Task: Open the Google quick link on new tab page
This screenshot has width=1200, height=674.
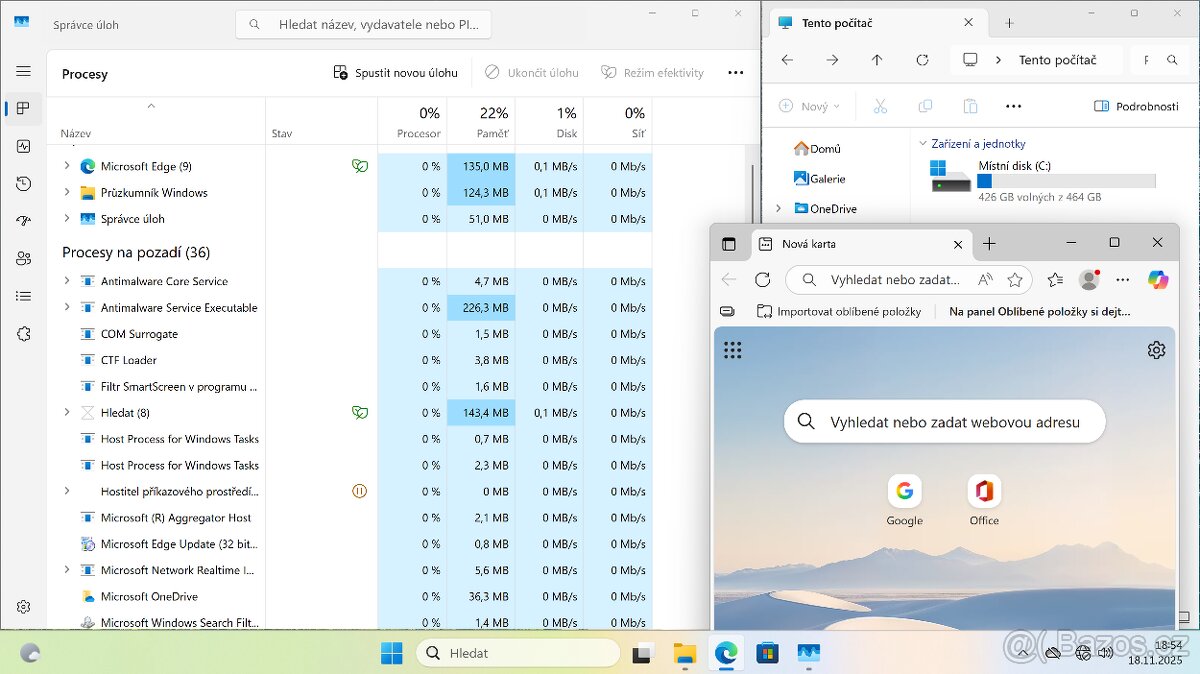Action: (x=904, y=491)
